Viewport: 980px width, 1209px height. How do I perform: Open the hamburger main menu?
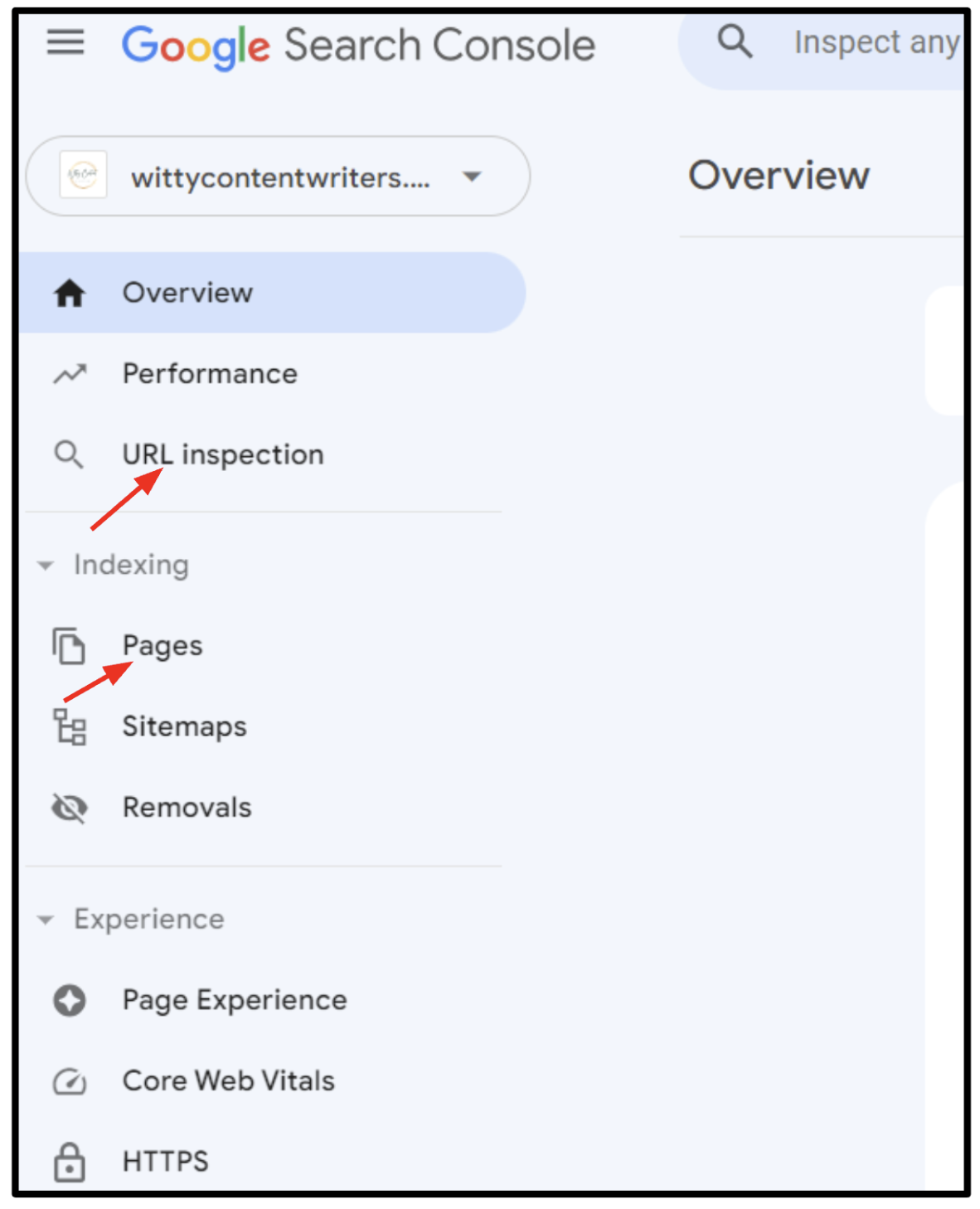pos(65,41)
